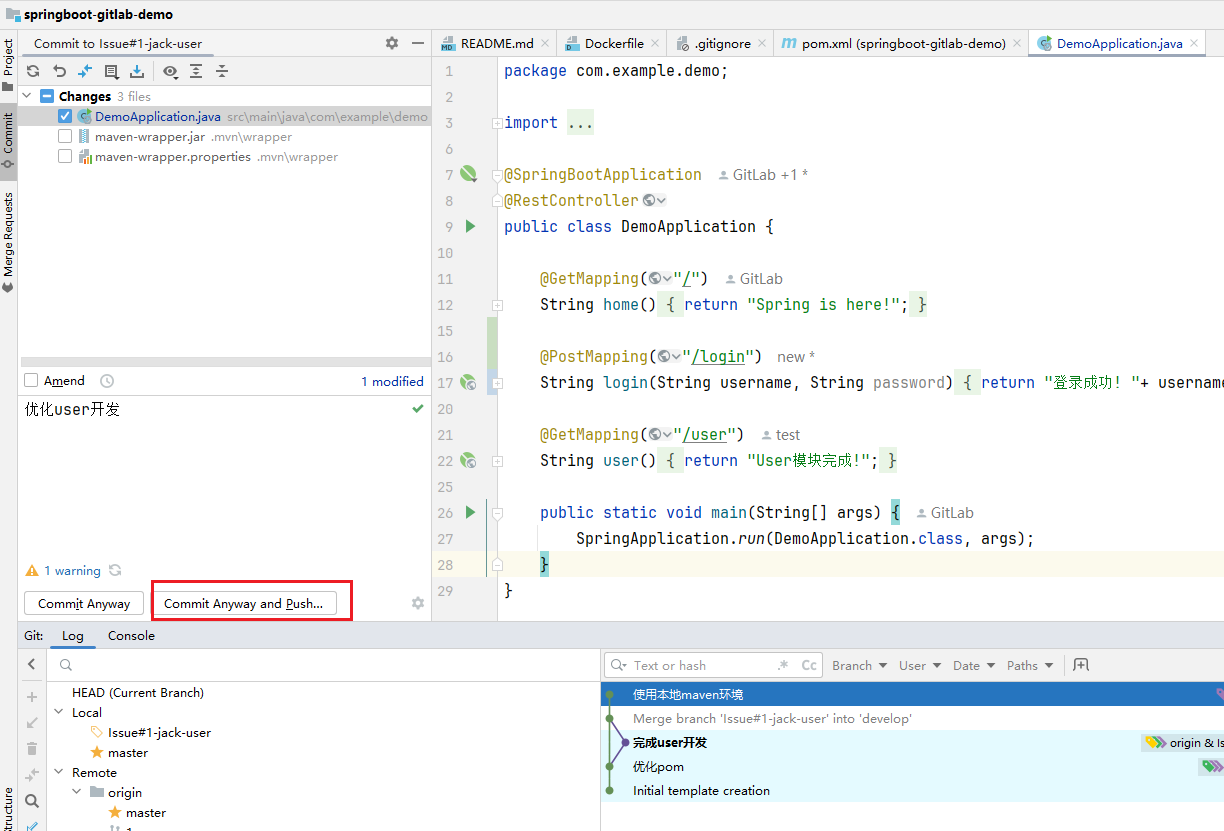The image size is (1224, 831).
Task: Expand folded home() method on line 12
Action: tap(497, 304)
